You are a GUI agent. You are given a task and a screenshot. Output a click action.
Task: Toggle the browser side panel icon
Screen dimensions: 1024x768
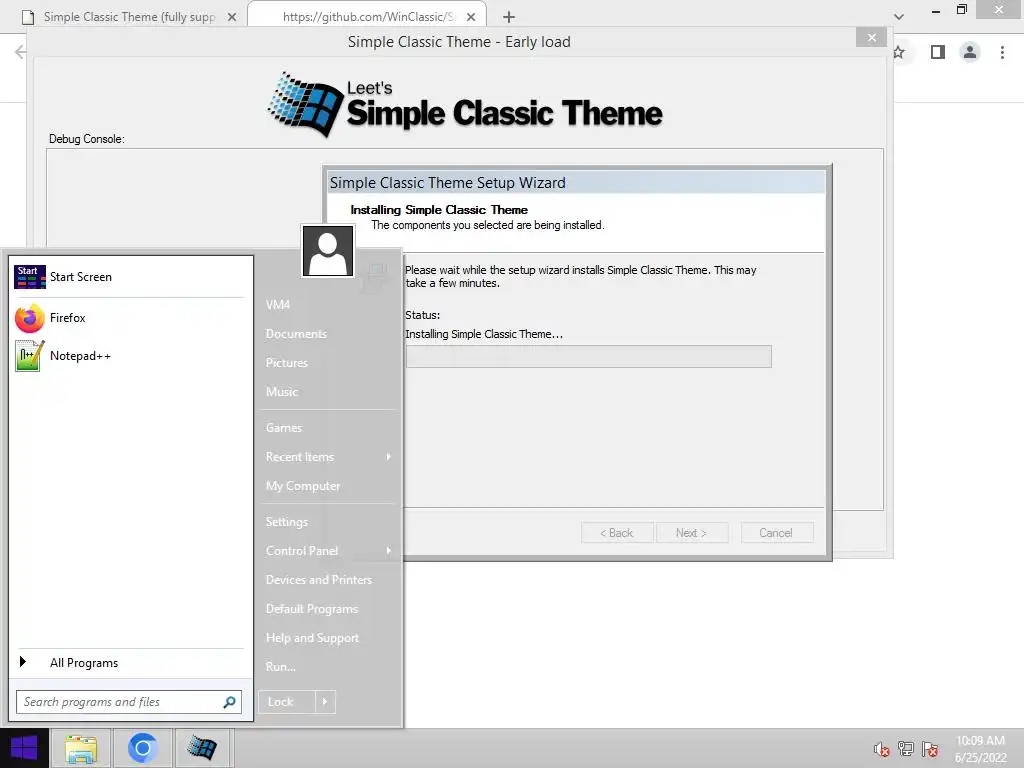pyautogui.click(x=938, y=52)
